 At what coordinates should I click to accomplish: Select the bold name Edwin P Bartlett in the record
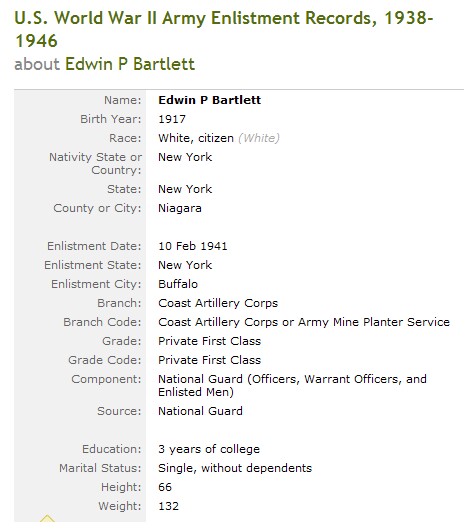coord(210,100)
